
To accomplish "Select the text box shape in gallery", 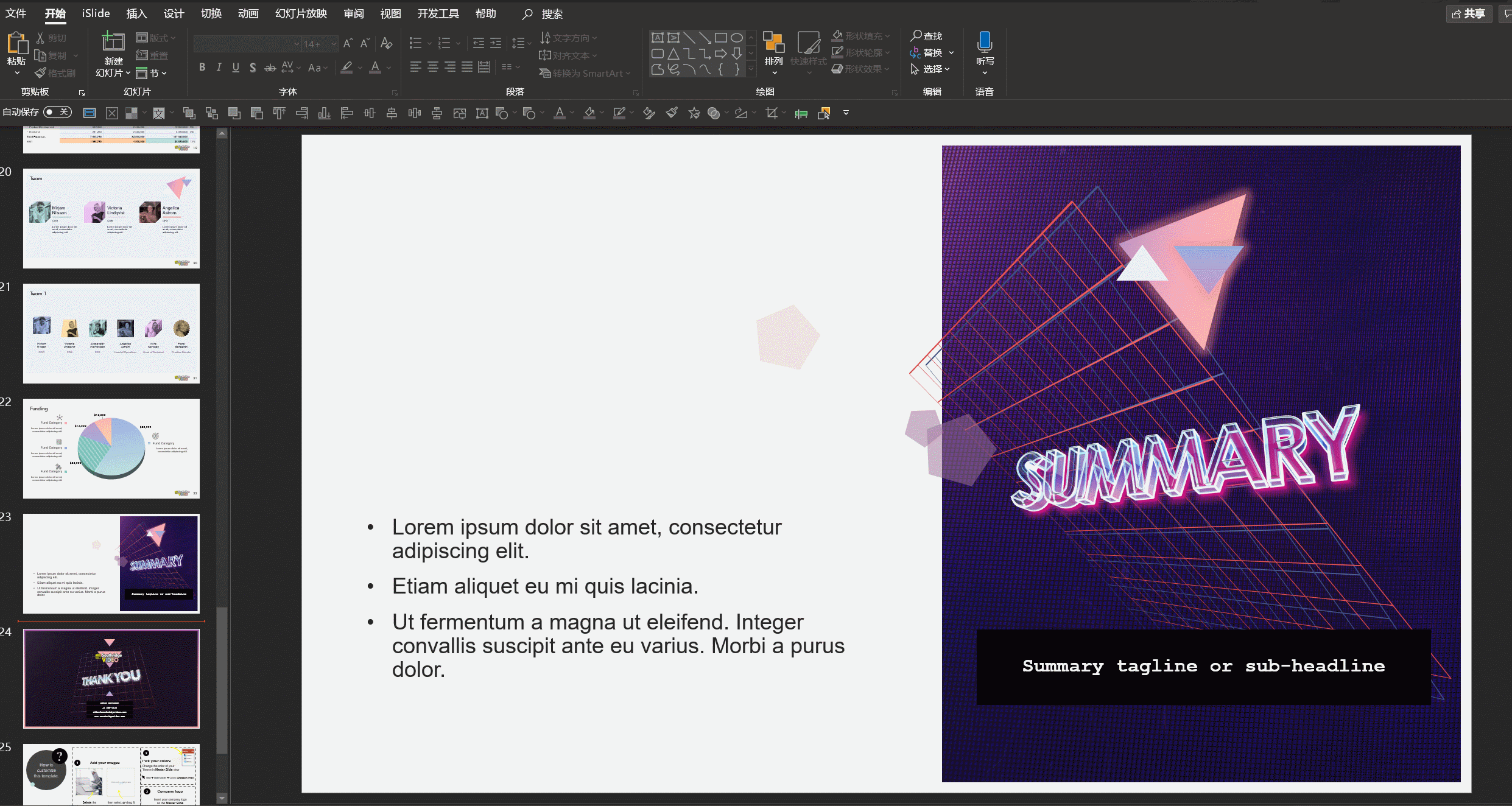I will coord(658,38).
